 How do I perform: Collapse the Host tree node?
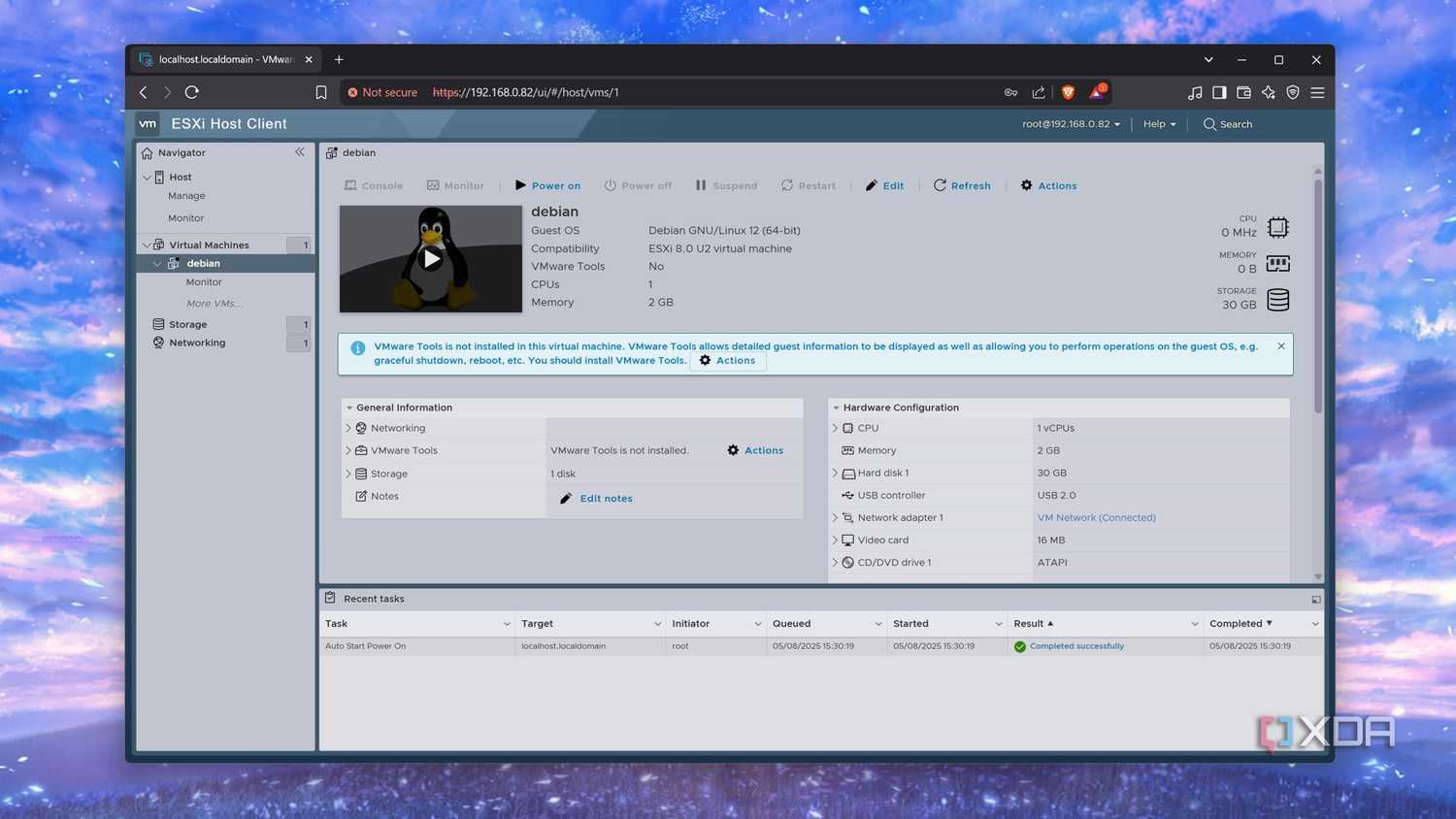[148, 178]
